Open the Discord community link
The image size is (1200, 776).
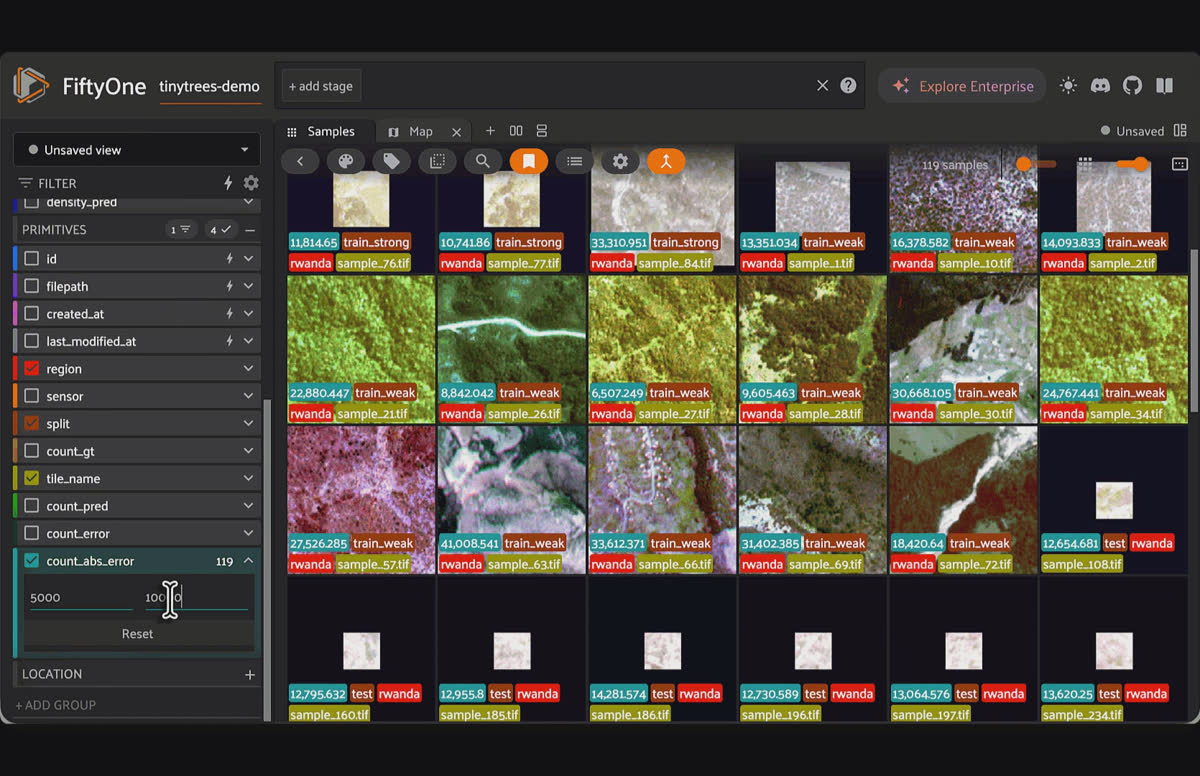(1100, 86)
